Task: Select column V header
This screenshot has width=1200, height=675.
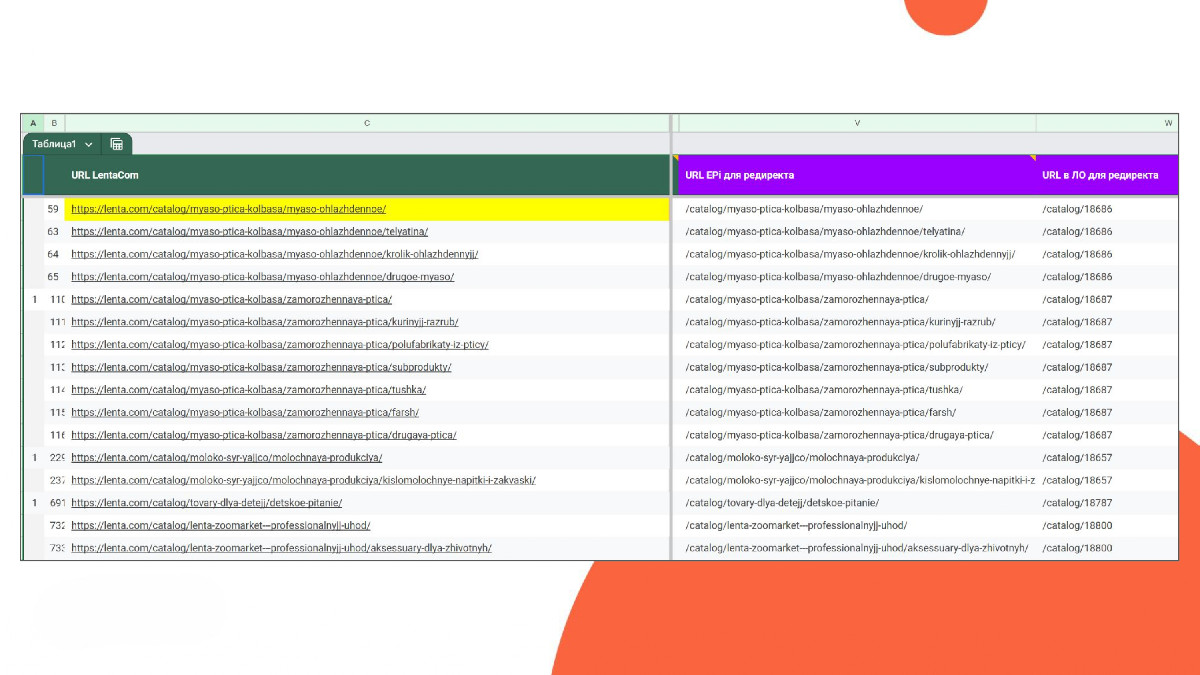Action: (x=857, y=123)
